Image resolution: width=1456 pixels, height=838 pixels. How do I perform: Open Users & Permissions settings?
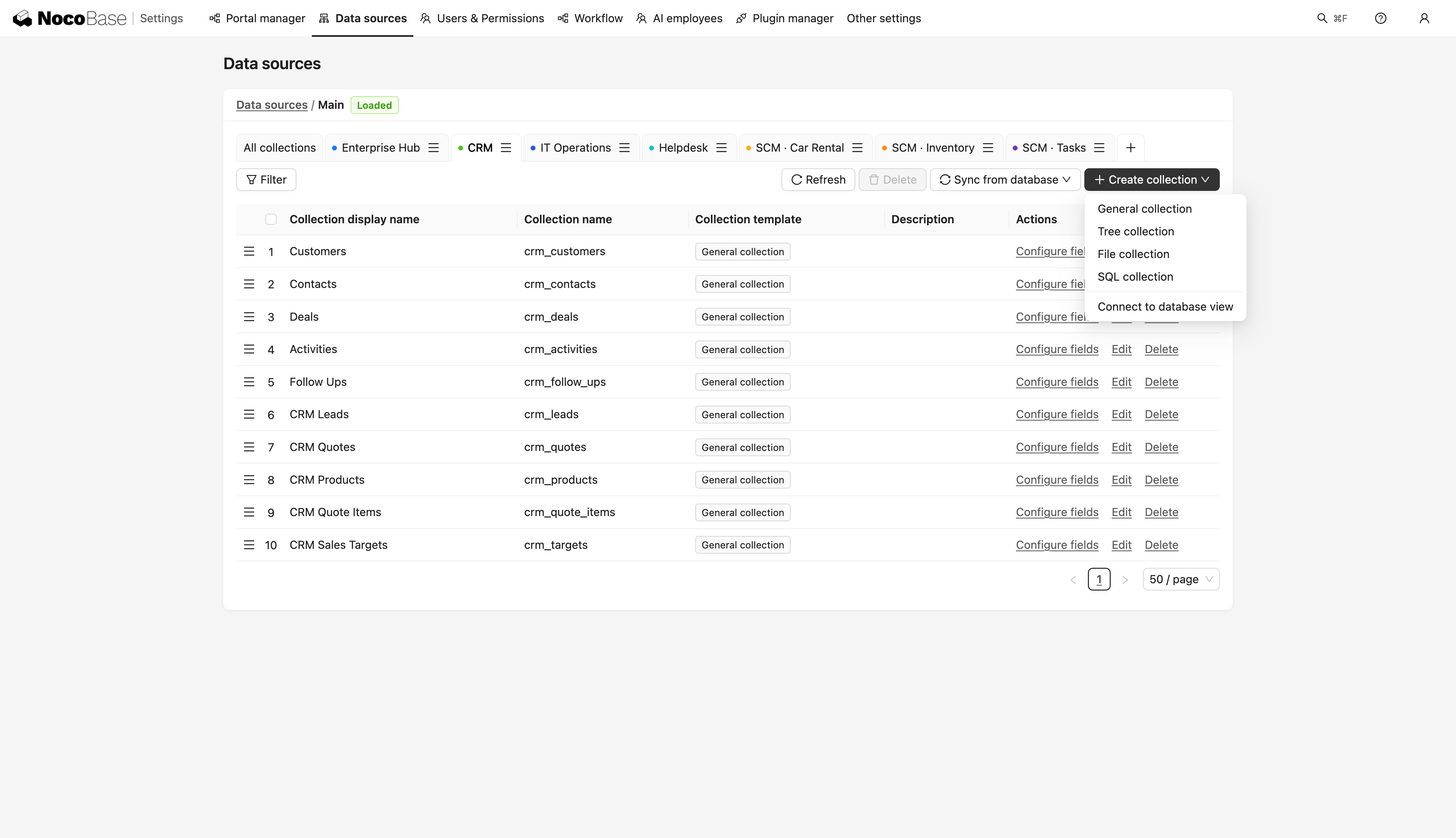coord(482,19)
